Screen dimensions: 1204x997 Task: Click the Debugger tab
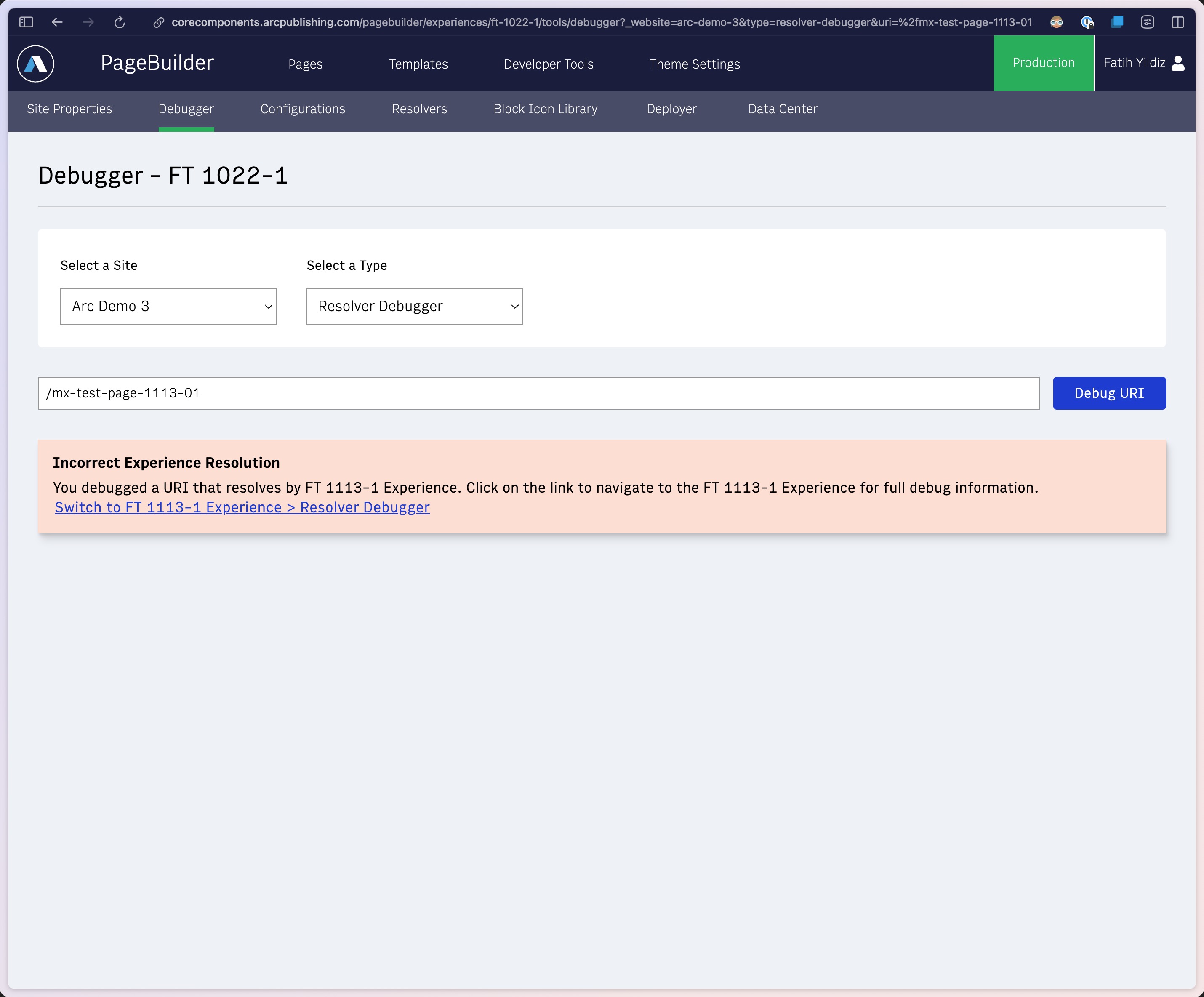click(186, 109)
